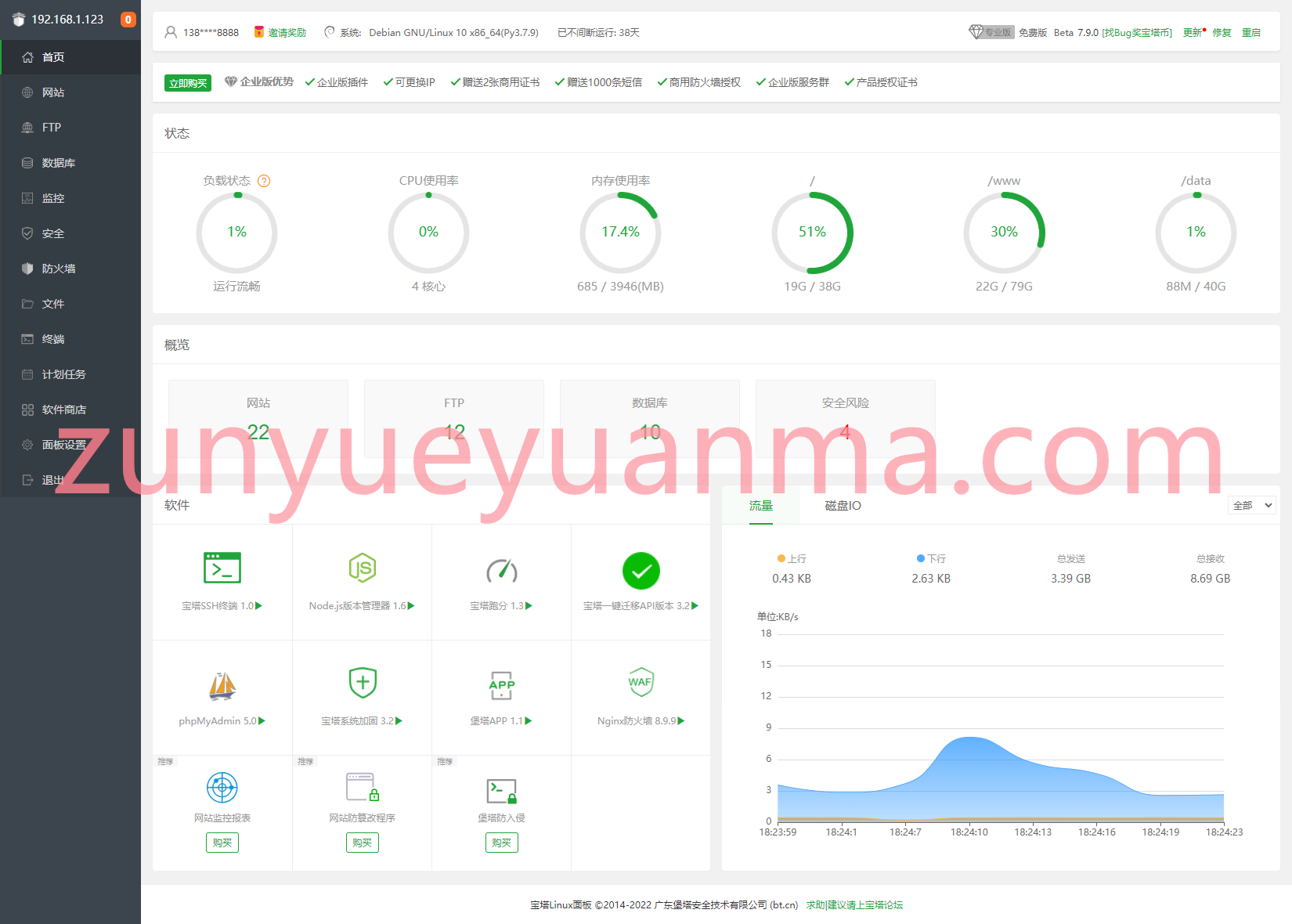Click 找Bug奖宝塔币 link
Screen dimensions: 1292x924
1137,32
